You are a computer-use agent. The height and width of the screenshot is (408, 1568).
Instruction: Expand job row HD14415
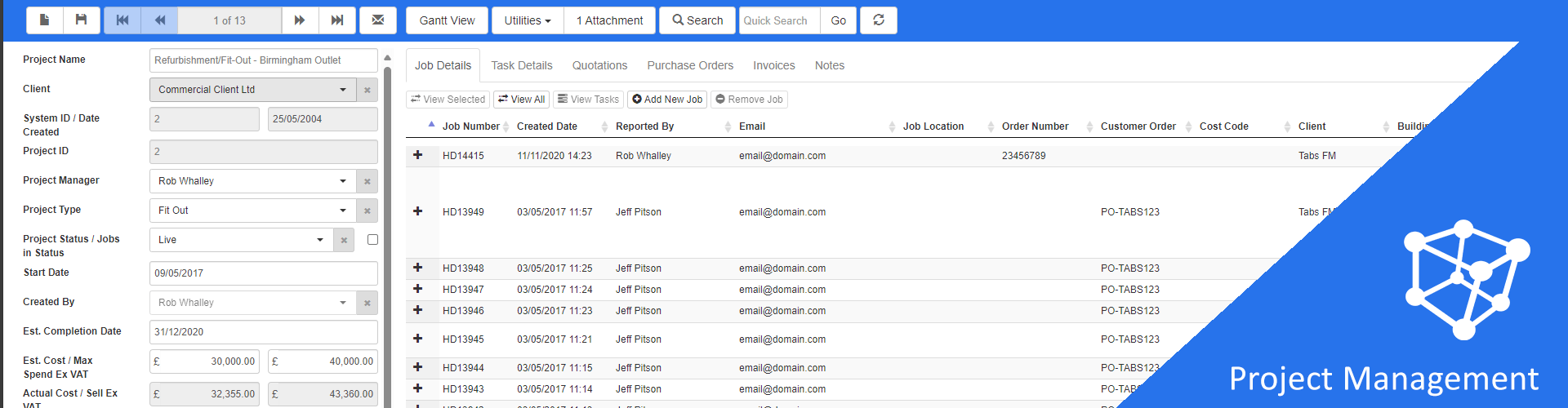(x=418, y=155)
